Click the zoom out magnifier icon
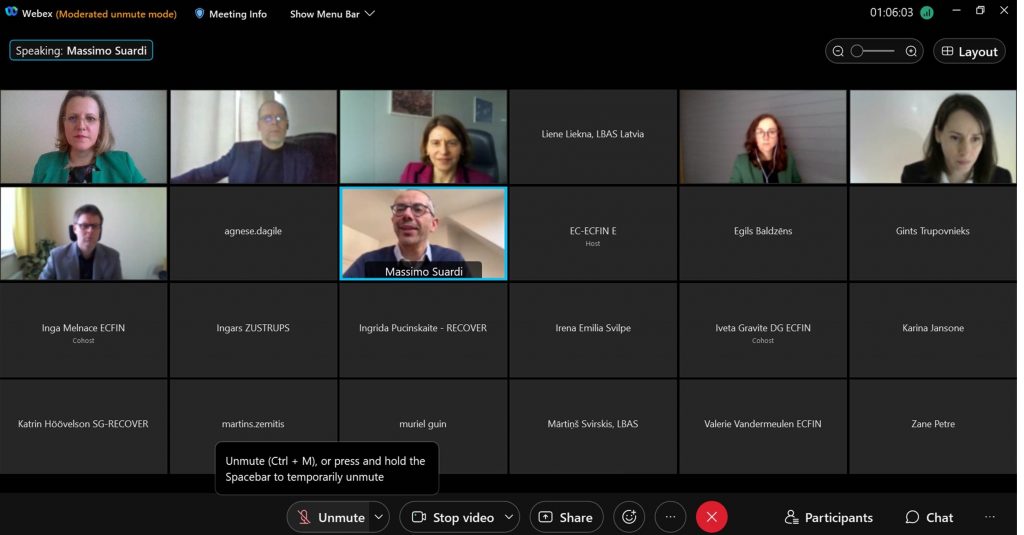The width and height of the screenshot is (1024, 535). [x=838, y=51]
